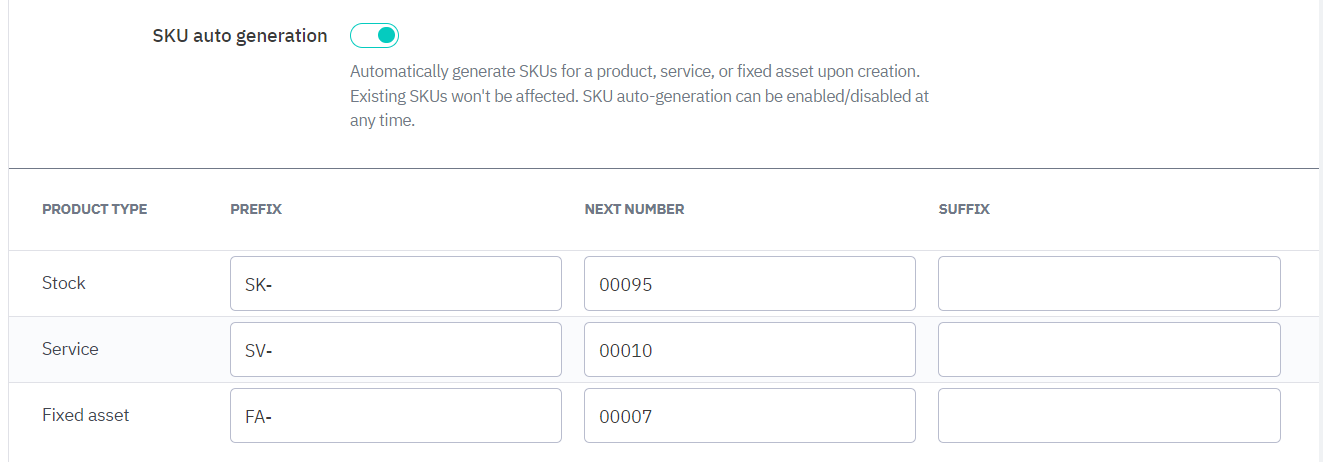Toggle the SKU auto generation switch
Screen dimensions: 1323x462
pos(375,36)
